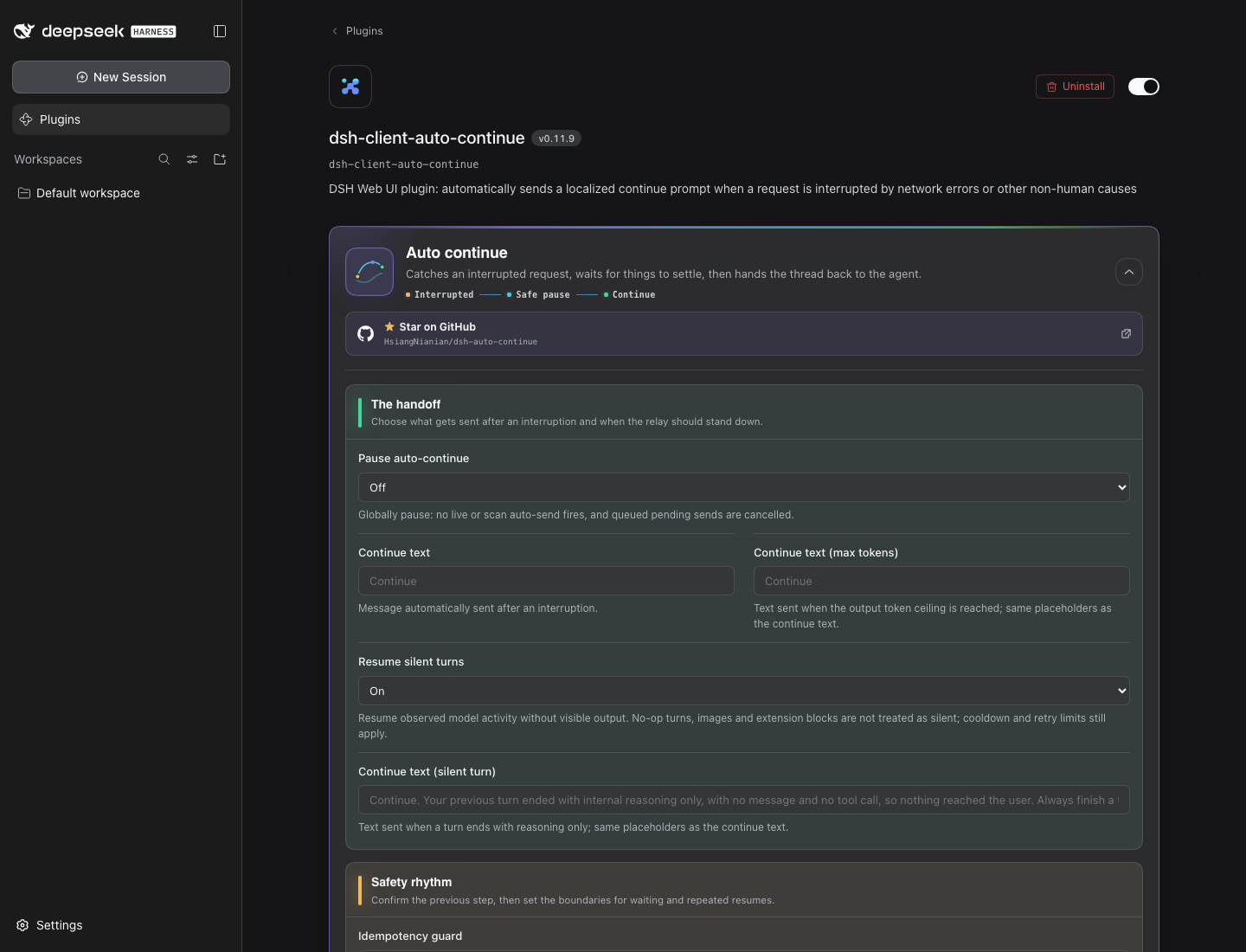
Task: Go back to Plugins breadcrumb
Action: click(x=356, y=31)
